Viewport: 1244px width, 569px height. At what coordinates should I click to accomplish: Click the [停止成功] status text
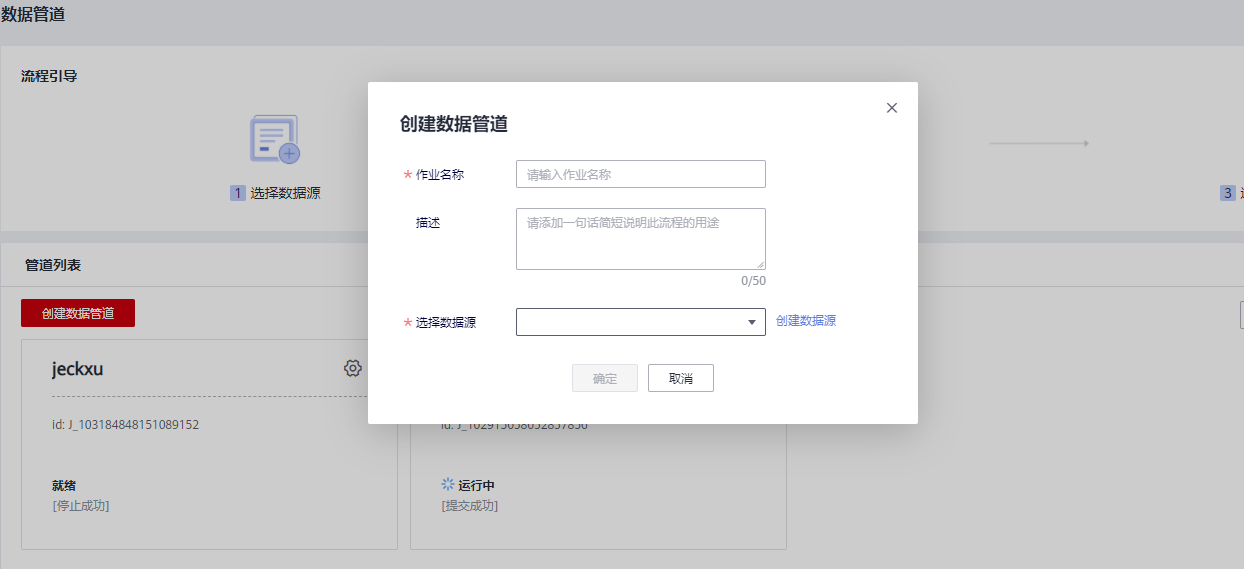tap(81, 506)
